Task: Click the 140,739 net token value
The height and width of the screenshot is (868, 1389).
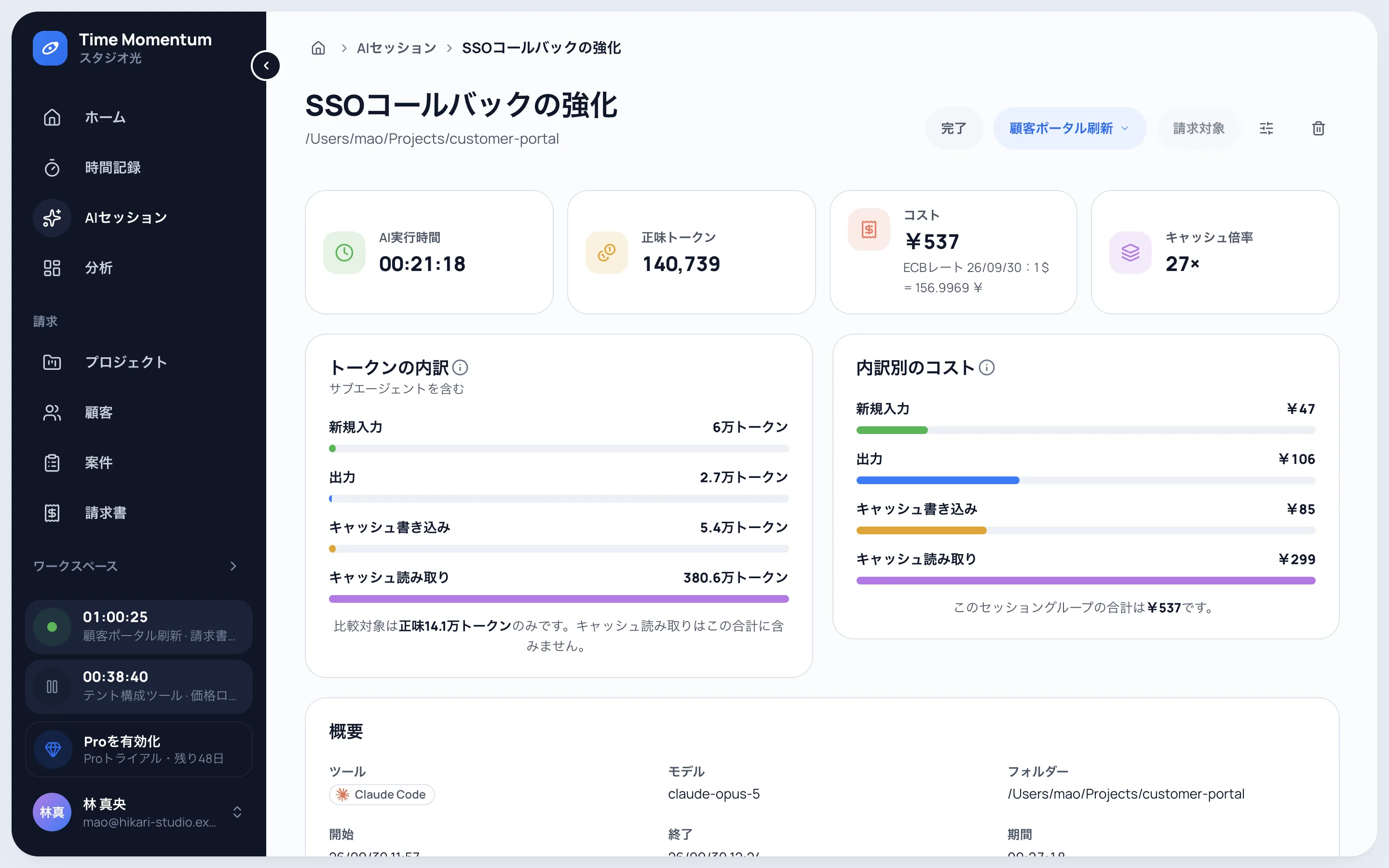Action: [x=681, y=264]
